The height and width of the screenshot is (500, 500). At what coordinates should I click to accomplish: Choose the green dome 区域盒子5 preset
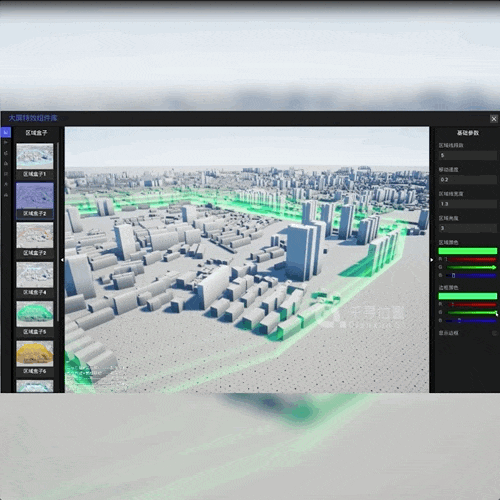click(x=35, y=314)
